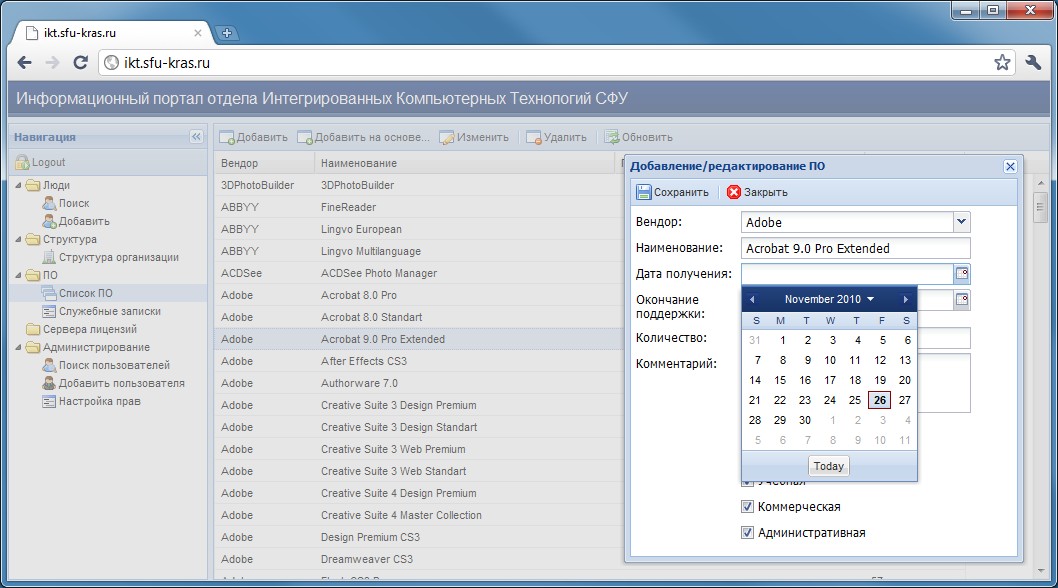
Task: Open Служебные записки item
Action: [101, 311]
